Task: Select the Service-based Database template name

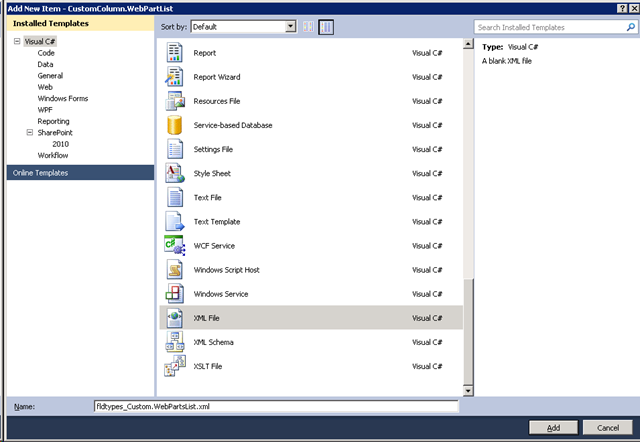Action: point(233,125)
